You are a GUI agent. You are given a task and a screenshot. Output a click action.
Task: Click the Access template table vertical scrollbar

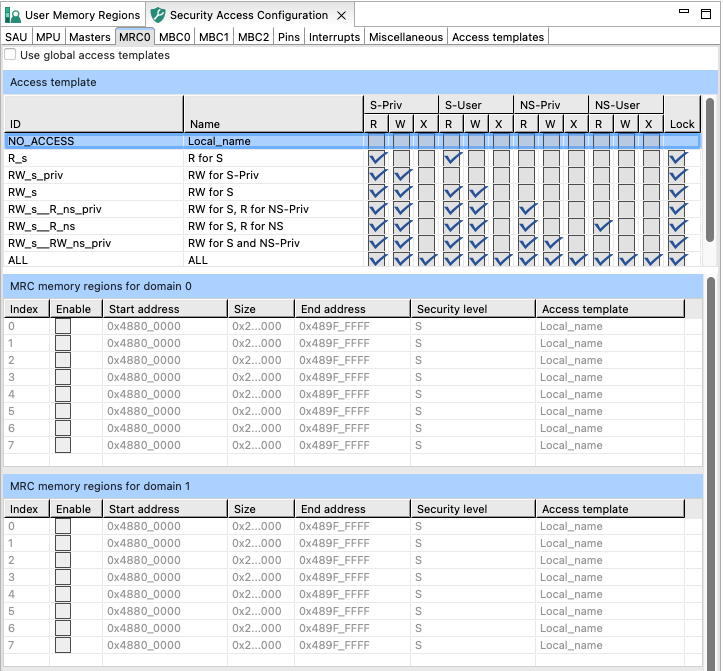pyautogui.click(x=710, y=170)
